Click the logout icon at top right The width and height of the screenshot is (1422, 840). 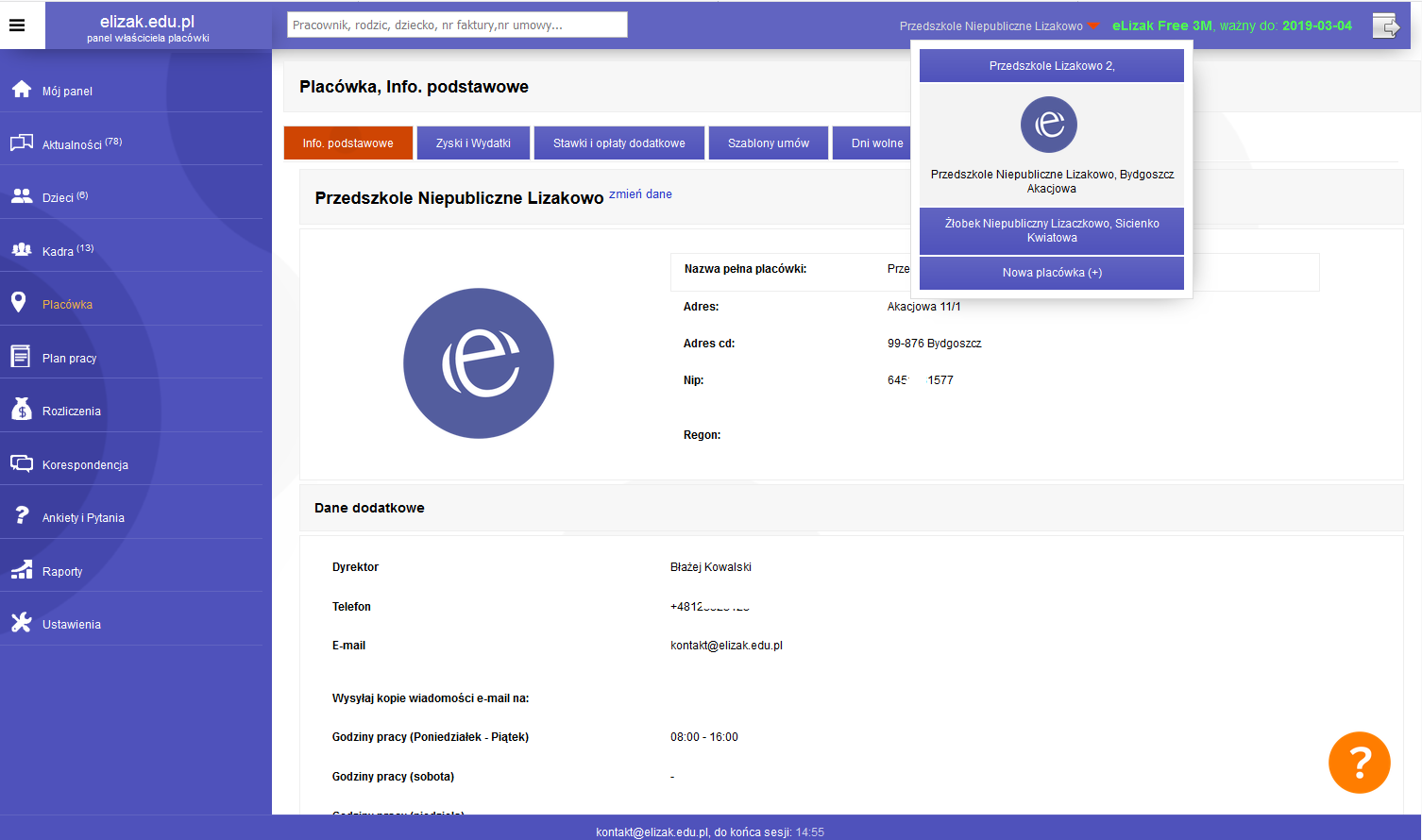pyautogui.click(x=1386, y=25)
